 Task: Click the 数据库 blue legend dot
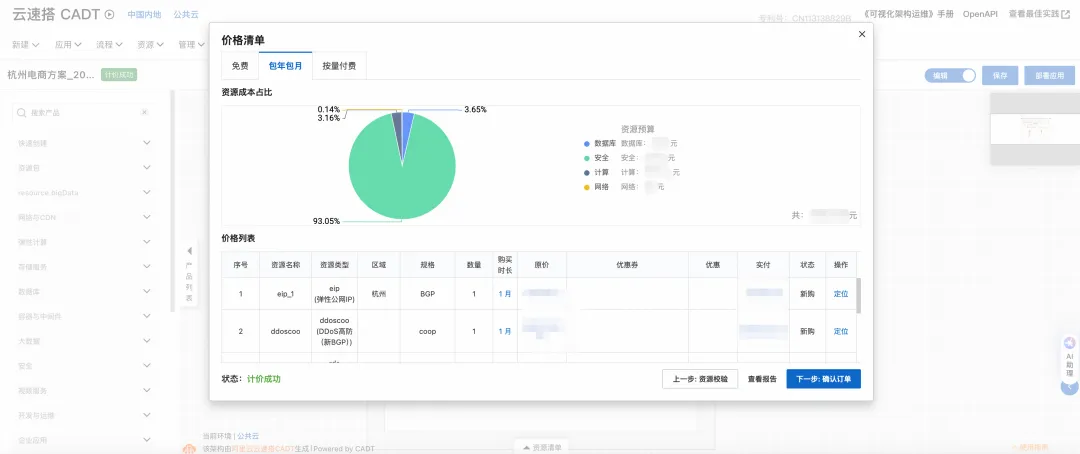tap(587, 144)
